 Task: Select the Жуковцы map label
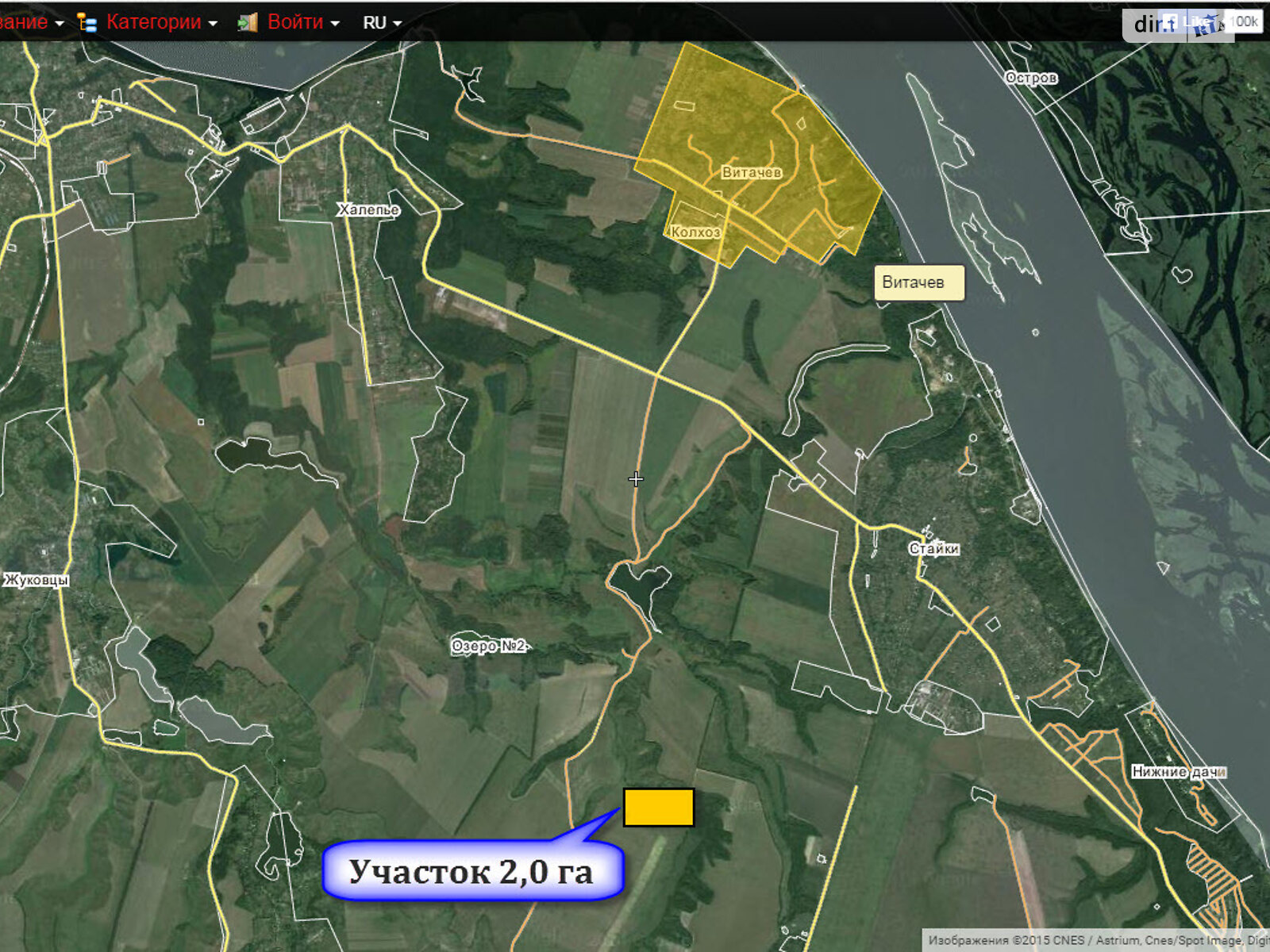pos(37,580)
